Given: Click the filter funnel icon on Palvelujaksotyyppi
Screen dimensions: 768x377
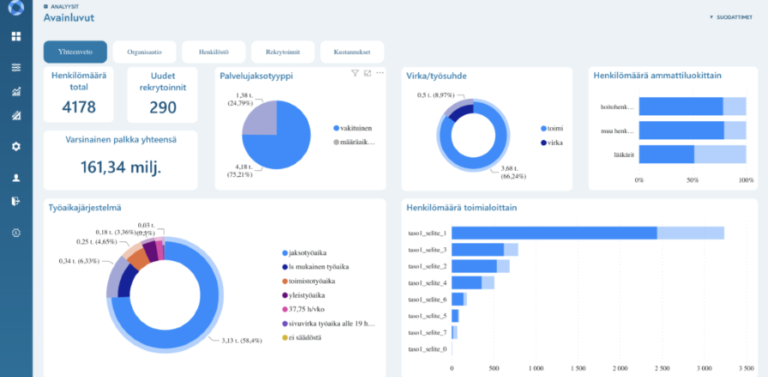Looking at the screenshot, I should click(x=355, y=73).
